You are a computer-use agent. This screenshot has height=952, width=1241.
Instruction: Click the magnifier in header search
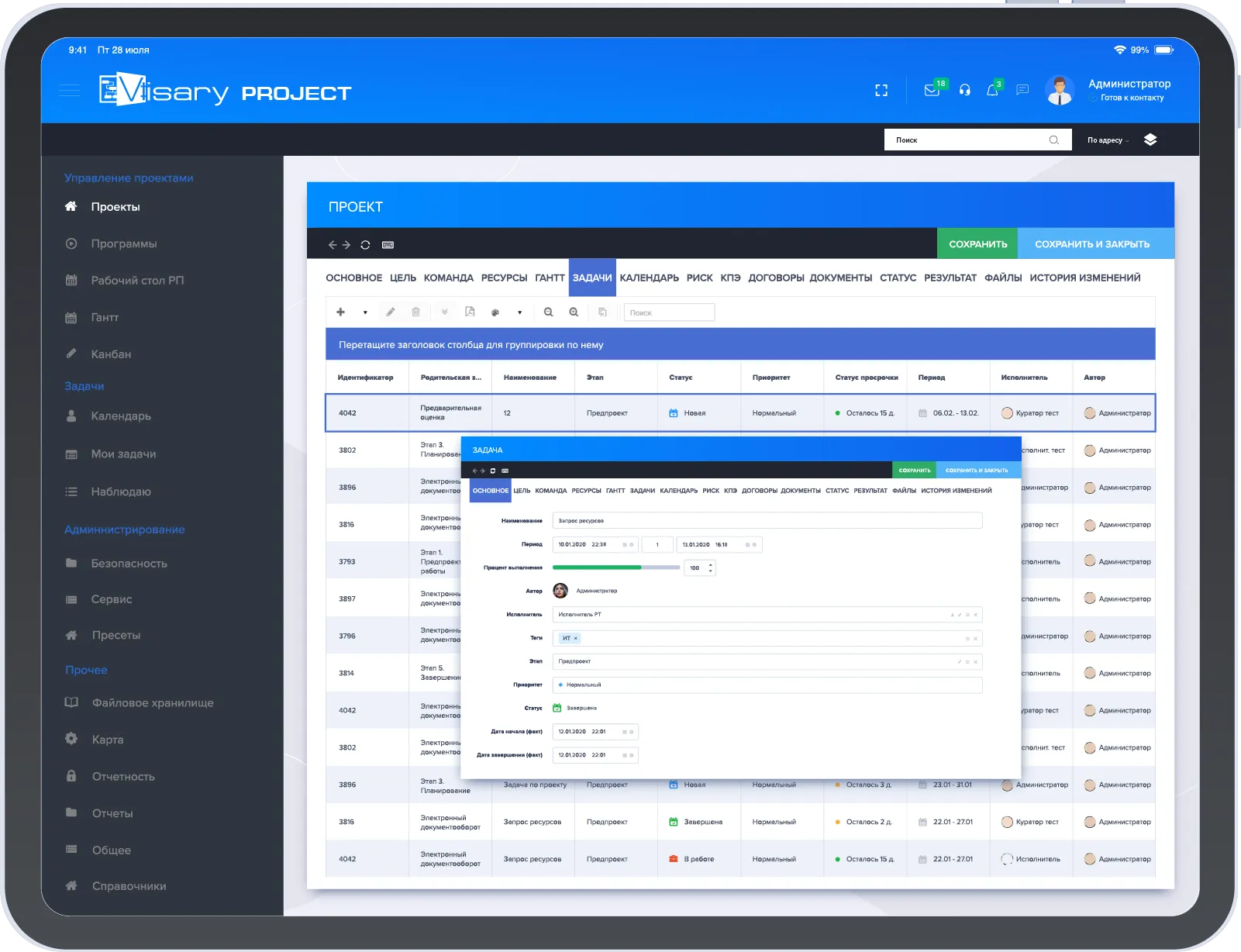pos(1054,140)
